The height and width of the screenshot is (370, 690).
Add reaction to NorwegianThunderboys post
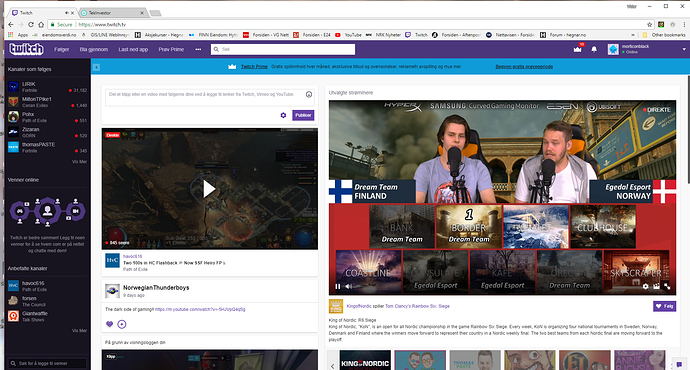coord(122,324)
